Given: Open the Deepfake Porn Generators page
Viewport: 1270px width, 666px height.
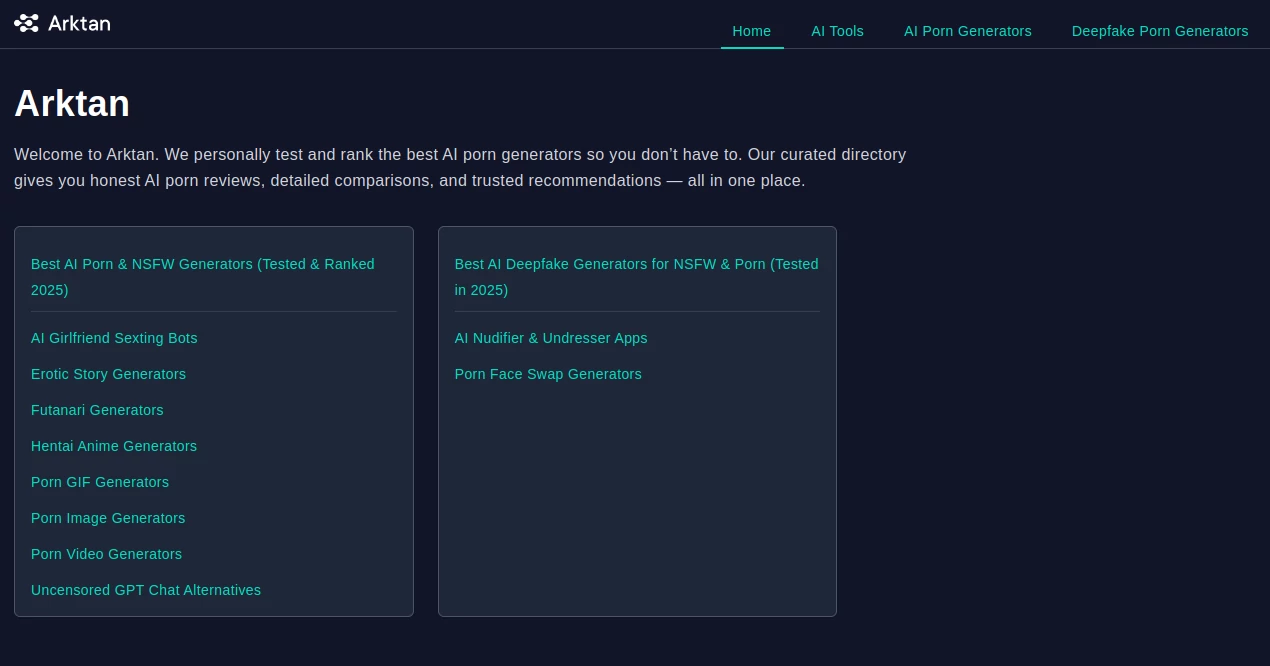Looking at the screenshot, I should (x=1159, y=31).
